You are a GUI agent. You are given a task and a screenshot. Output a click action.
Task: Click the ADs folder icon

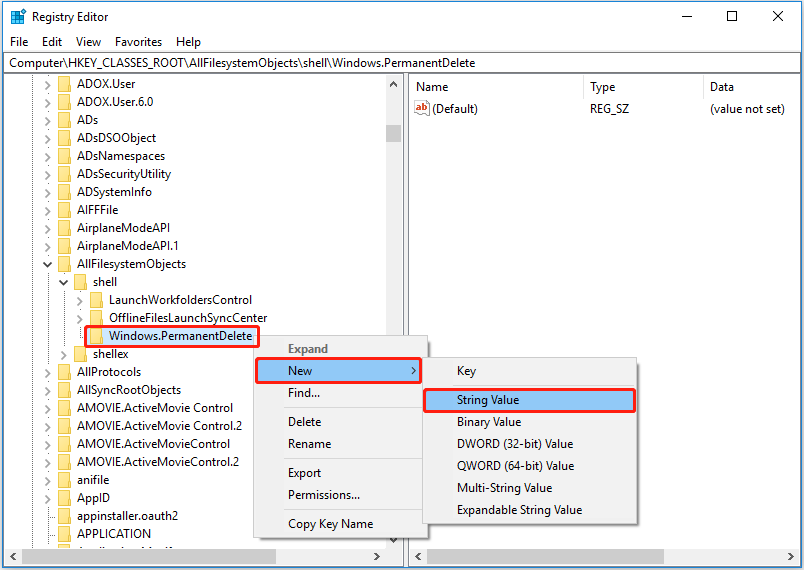[64, 120]
